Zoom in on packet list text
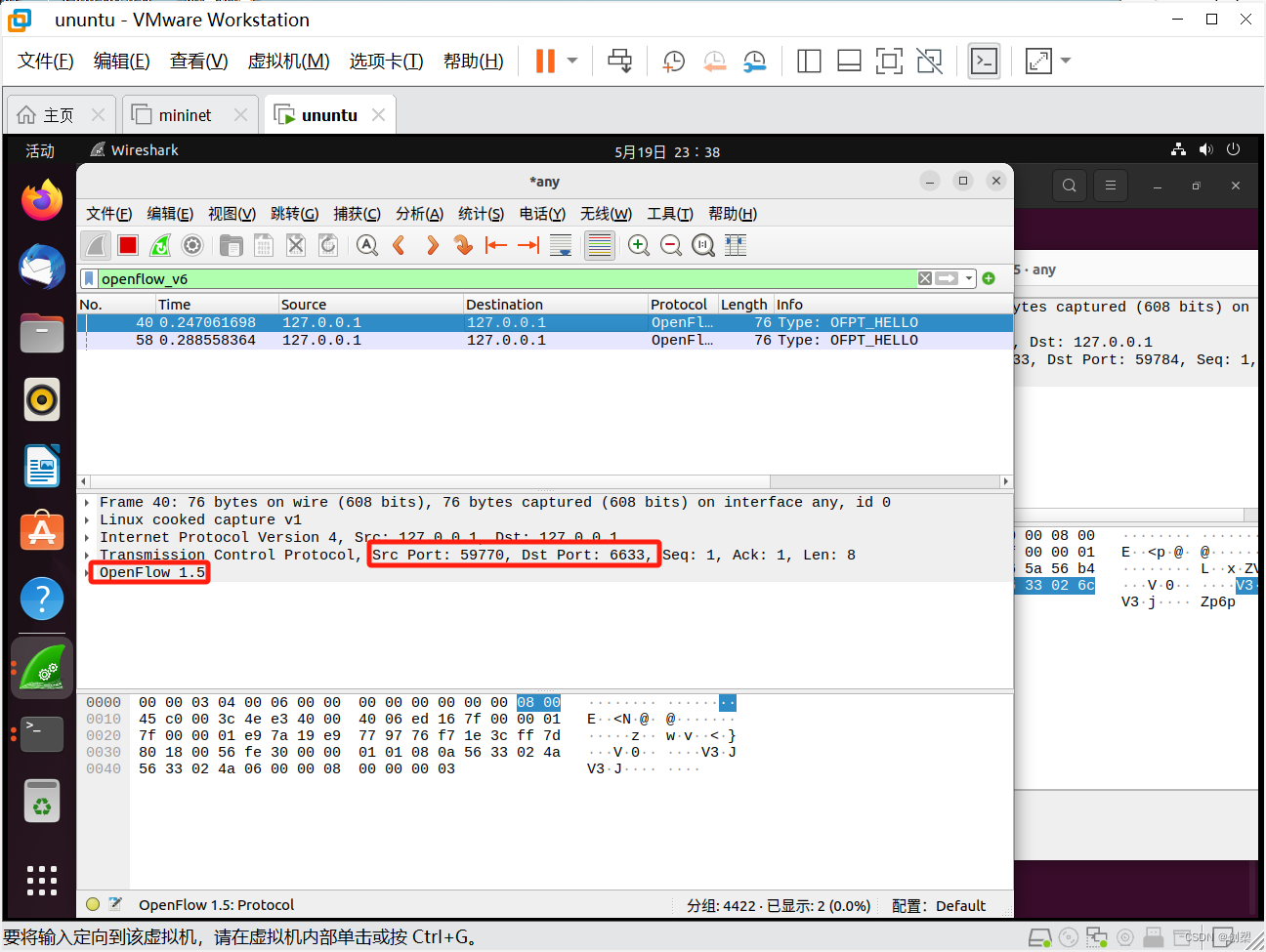Viewport: 1266px width, 952px height. point(639,245)
